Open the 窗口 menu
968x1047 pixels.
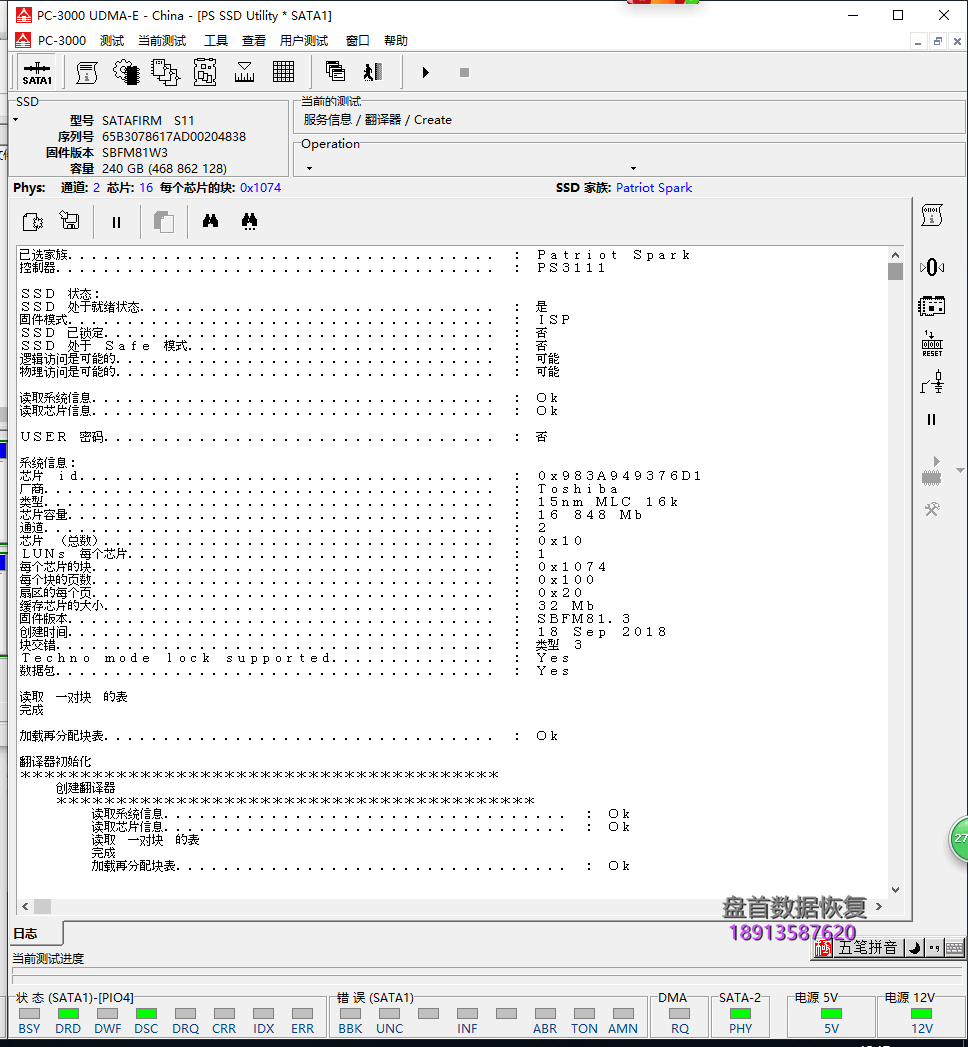click(x=358, y=41)
